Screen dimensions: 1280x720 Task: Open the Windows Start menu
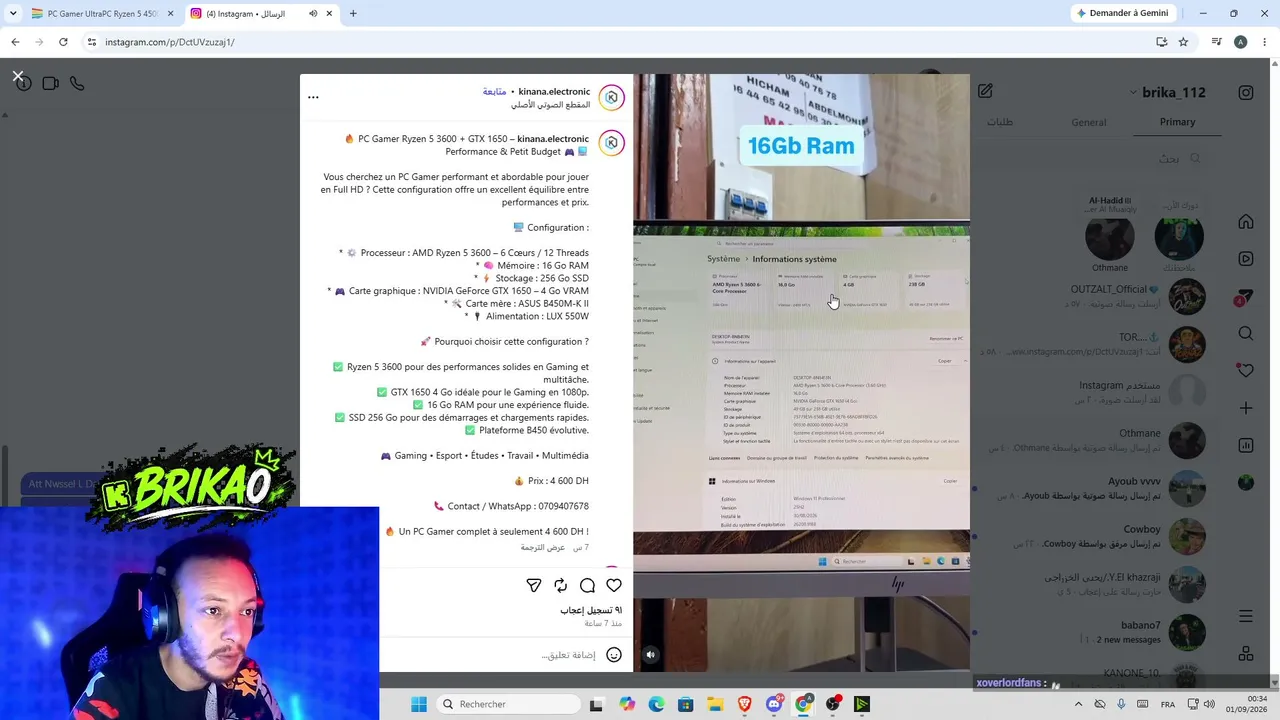point(419,704)
